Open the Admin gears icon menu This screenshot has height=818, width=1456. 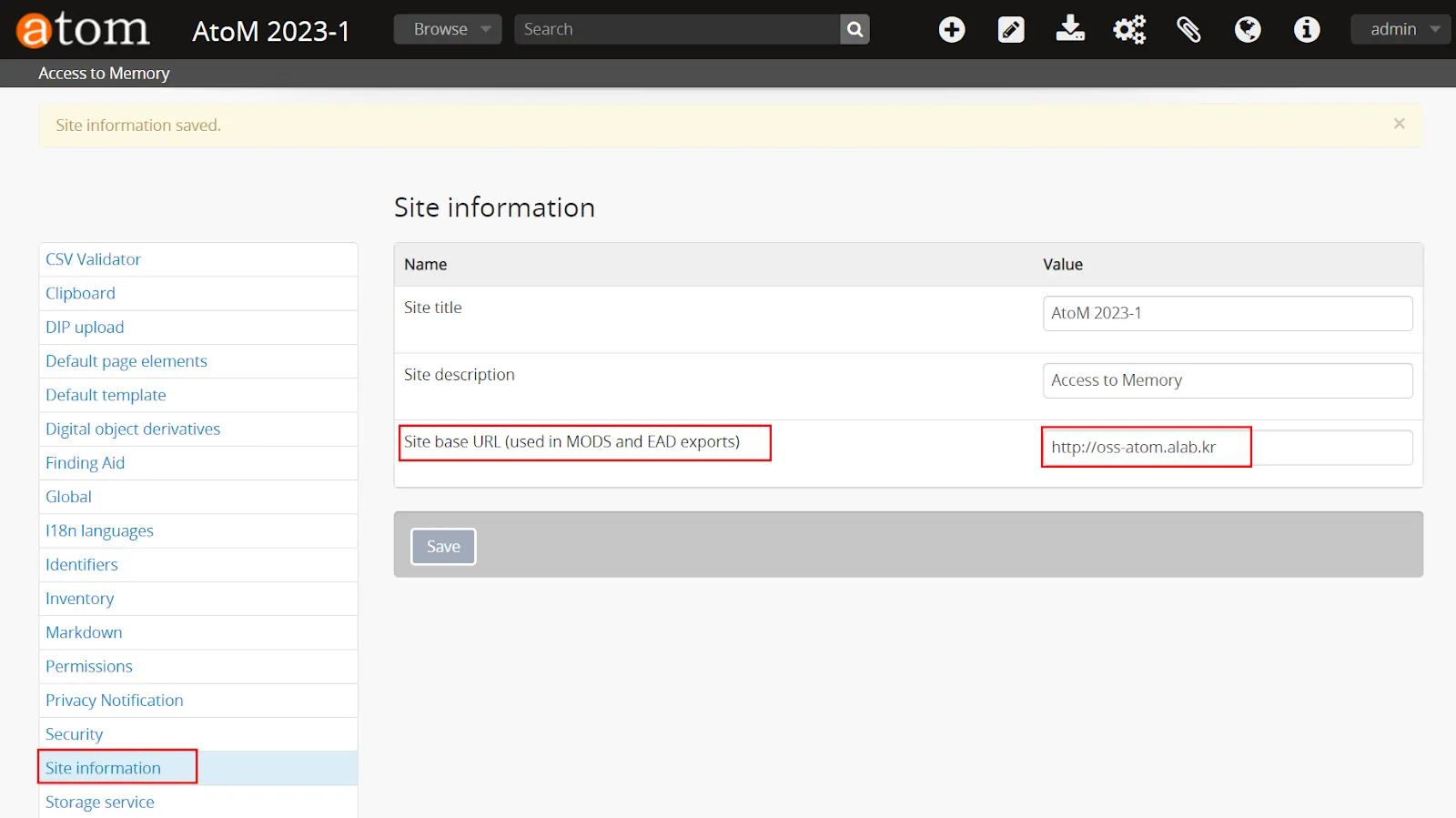(1129, 30)
